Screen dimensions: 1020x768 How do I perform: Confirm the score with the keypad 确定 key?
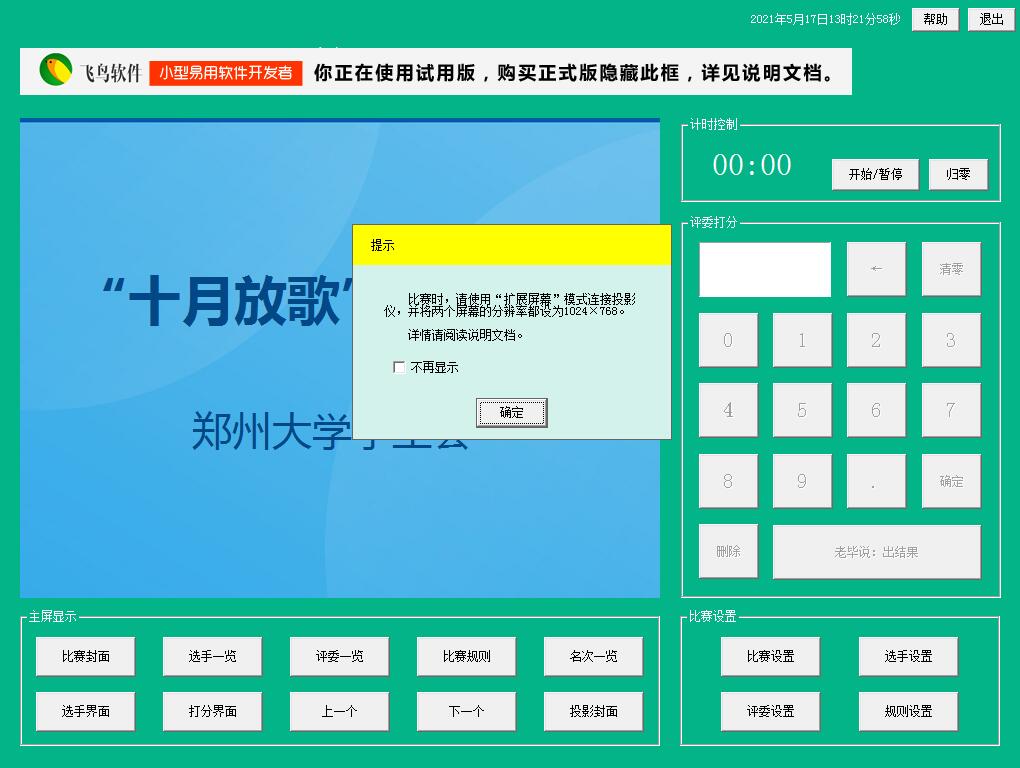pyautogui.click(x=950, y=481)
